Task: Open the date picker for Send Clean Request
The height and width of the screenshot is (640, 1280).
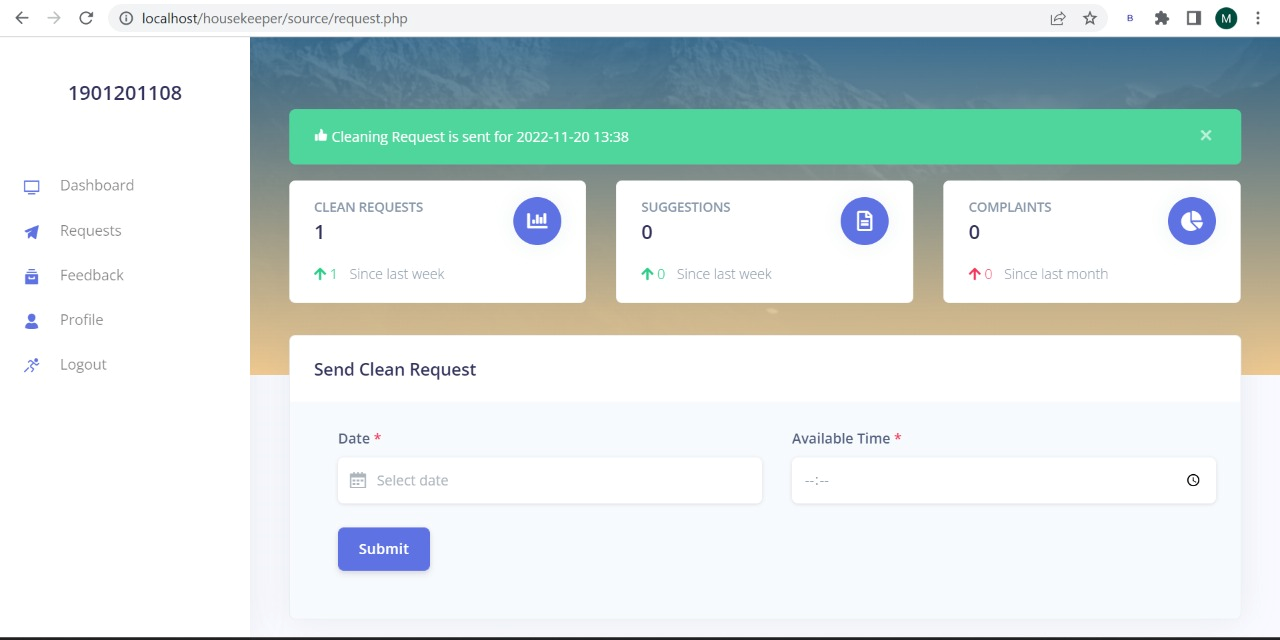Action: 550,480
